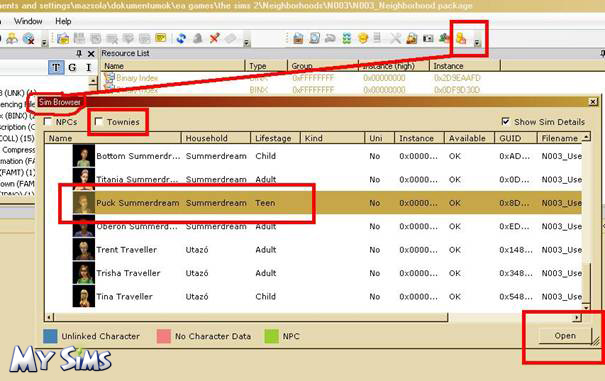Enable the Townies checkbox

pyautogui.click(x=99, y=122)
